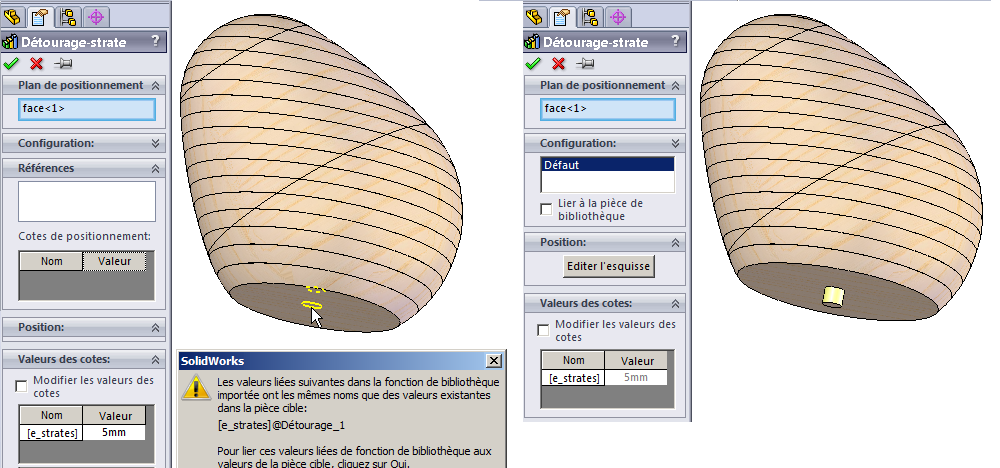Confirm with green checkmark in right panel
Viewport: 1000px width, 468px height.
(533, 63)
